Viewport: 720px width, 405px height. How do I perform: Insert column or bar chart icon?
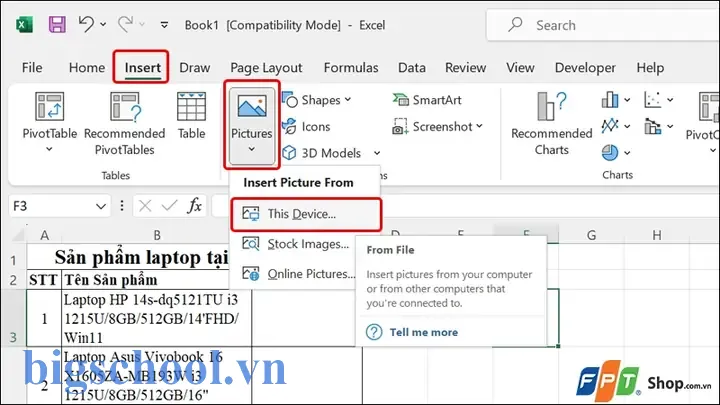pos(610,100)
